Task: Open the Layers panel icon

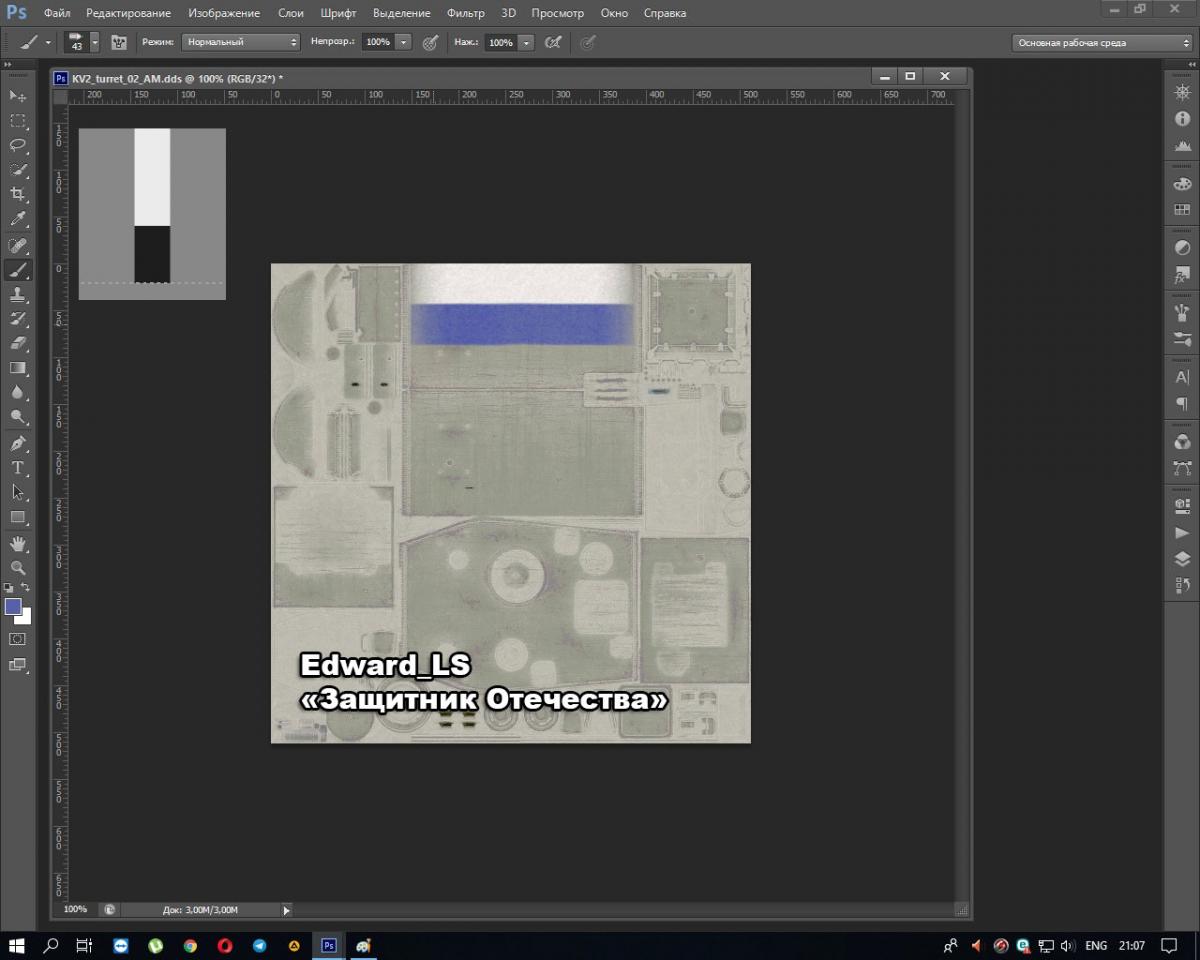Action: (1182, 559)
